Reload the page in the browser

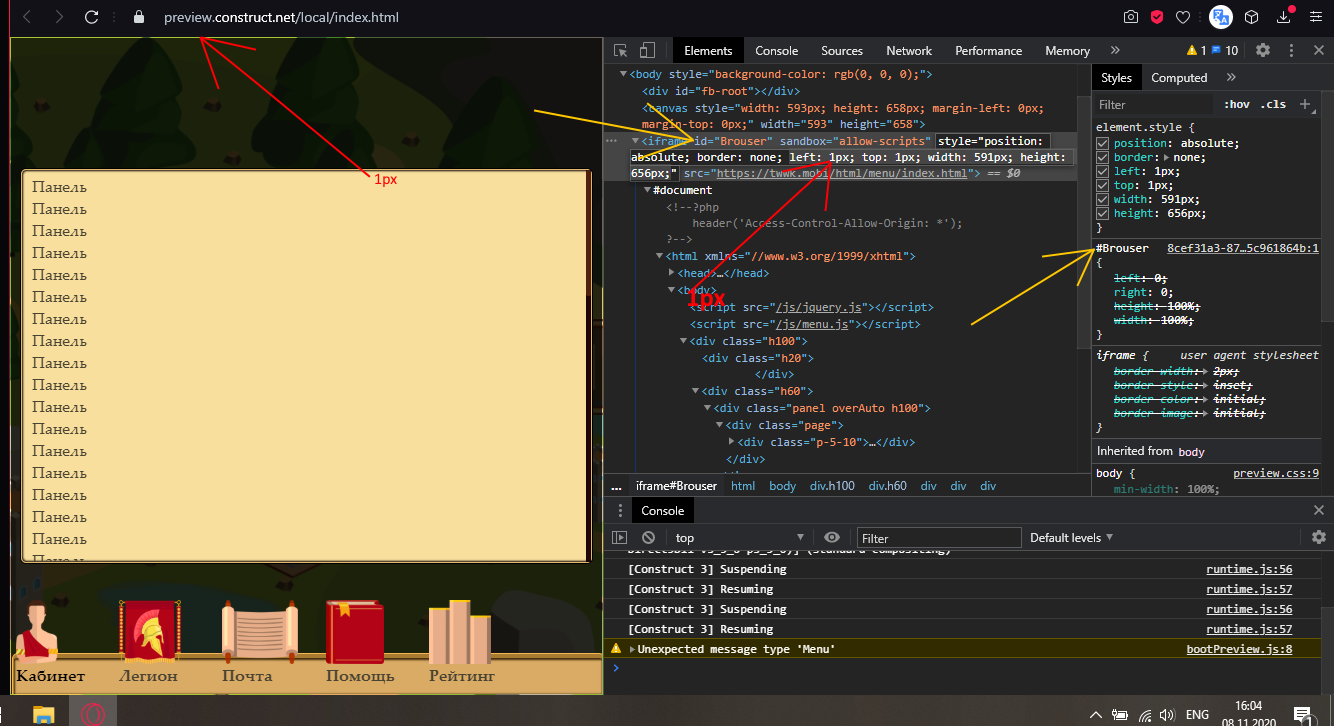point(91,17)
